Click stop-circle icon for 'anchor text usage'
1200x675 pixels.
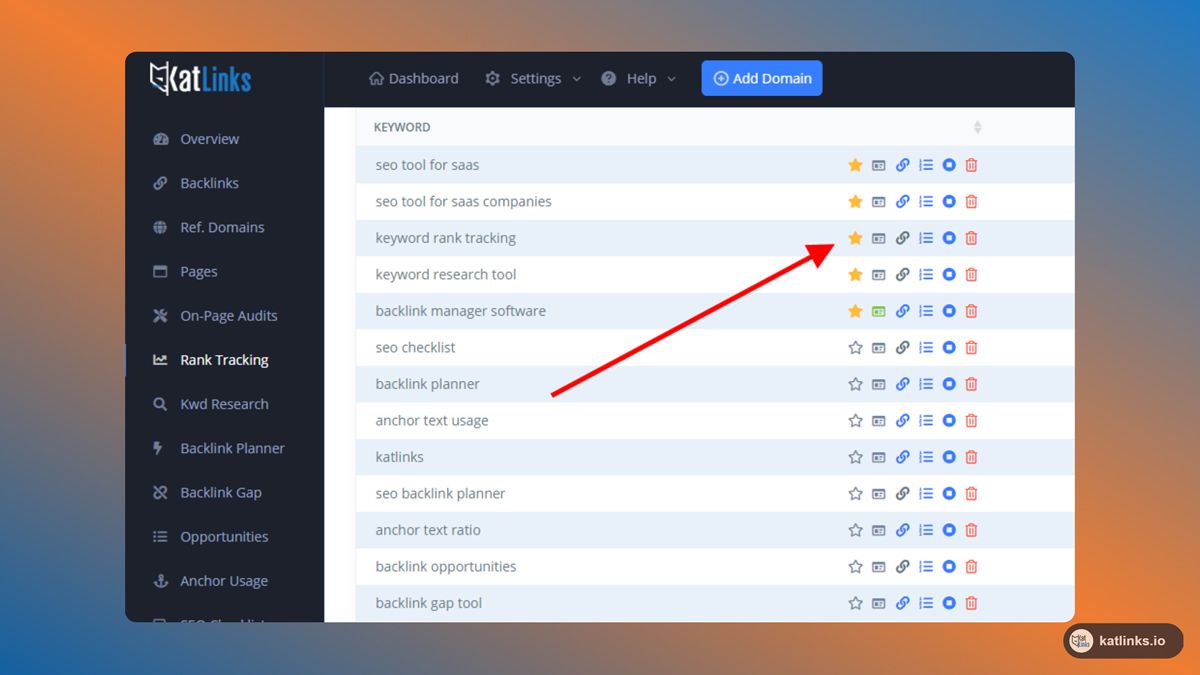[x=949, y=420]
